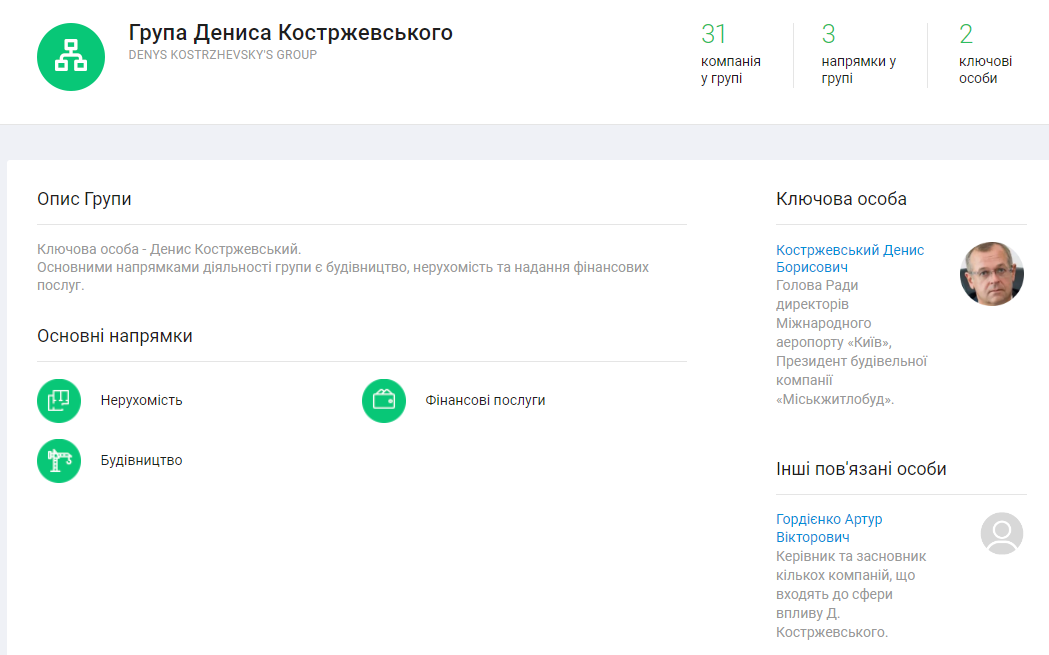The height and width of the screenshot is (655, 1049).
Task: Click the Нерухомість real estate icon
Action: tap(59, 401)
